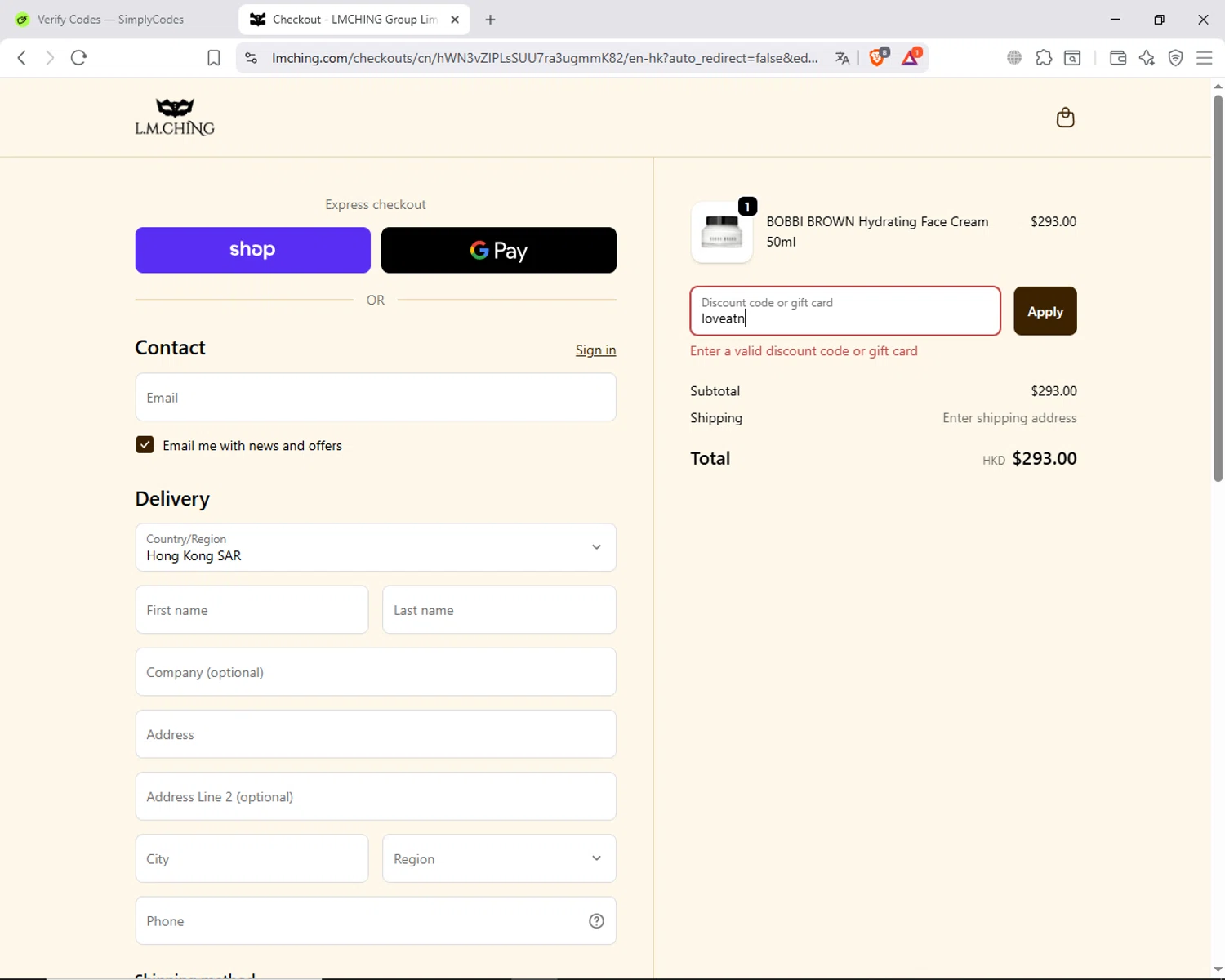
Task: Click the Last name field
Action: click(x=499, y=610)
